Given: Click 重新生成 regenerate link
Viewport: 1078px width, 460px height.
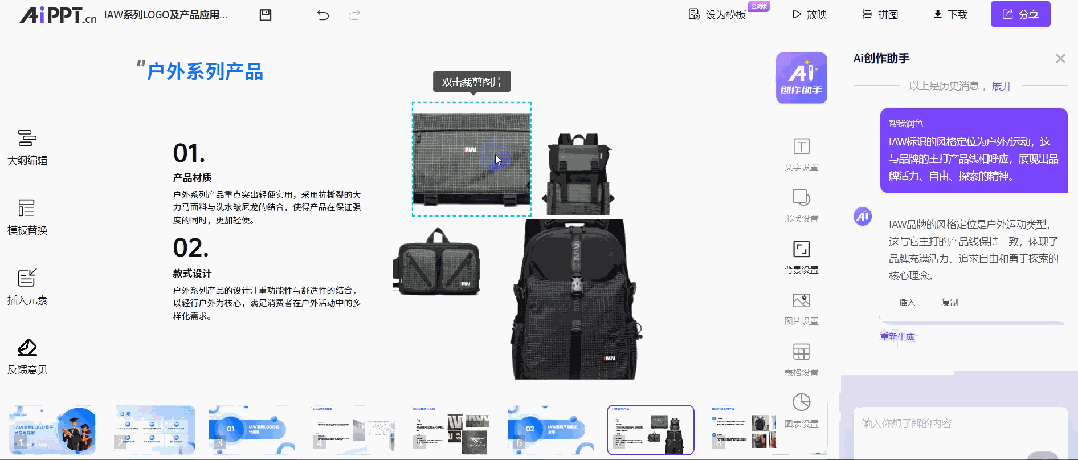Looking at the screenshot, I should click(898, 336).
